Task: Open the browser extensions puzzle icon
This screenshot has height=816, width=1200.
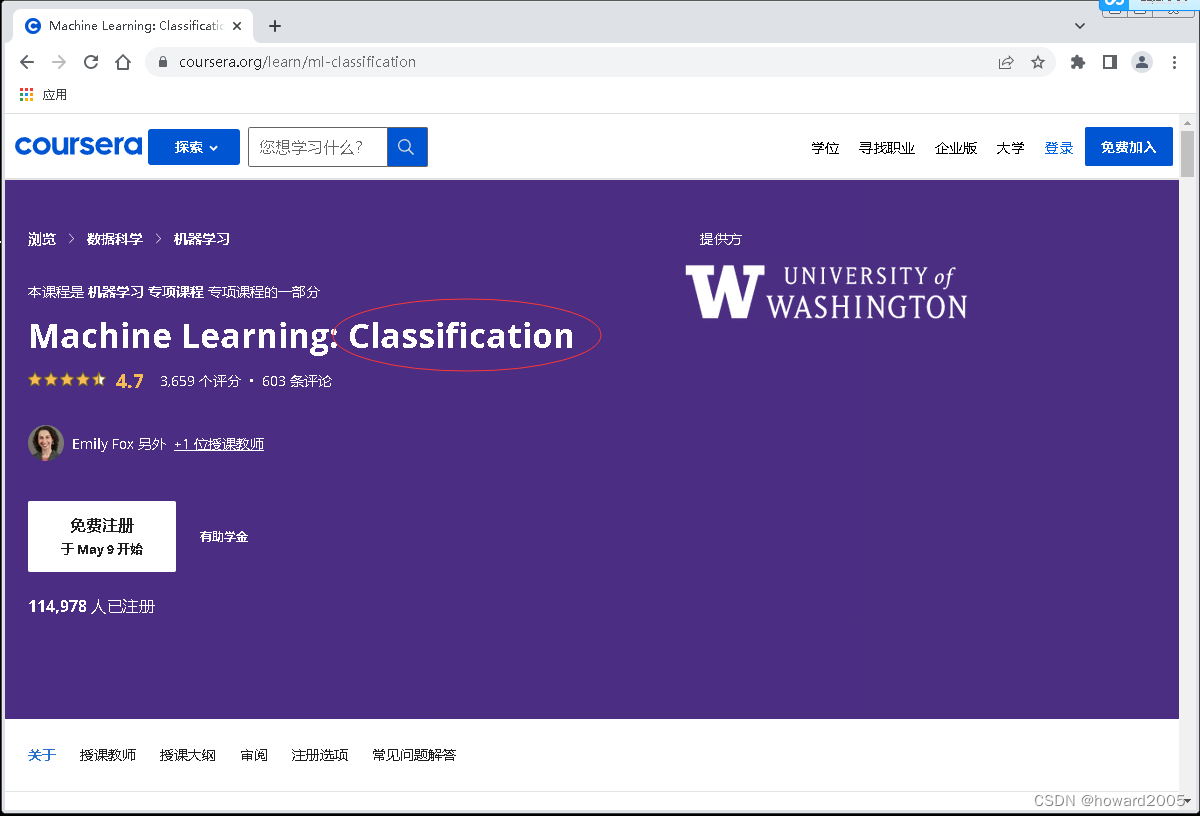Action: coord(1077,61)
